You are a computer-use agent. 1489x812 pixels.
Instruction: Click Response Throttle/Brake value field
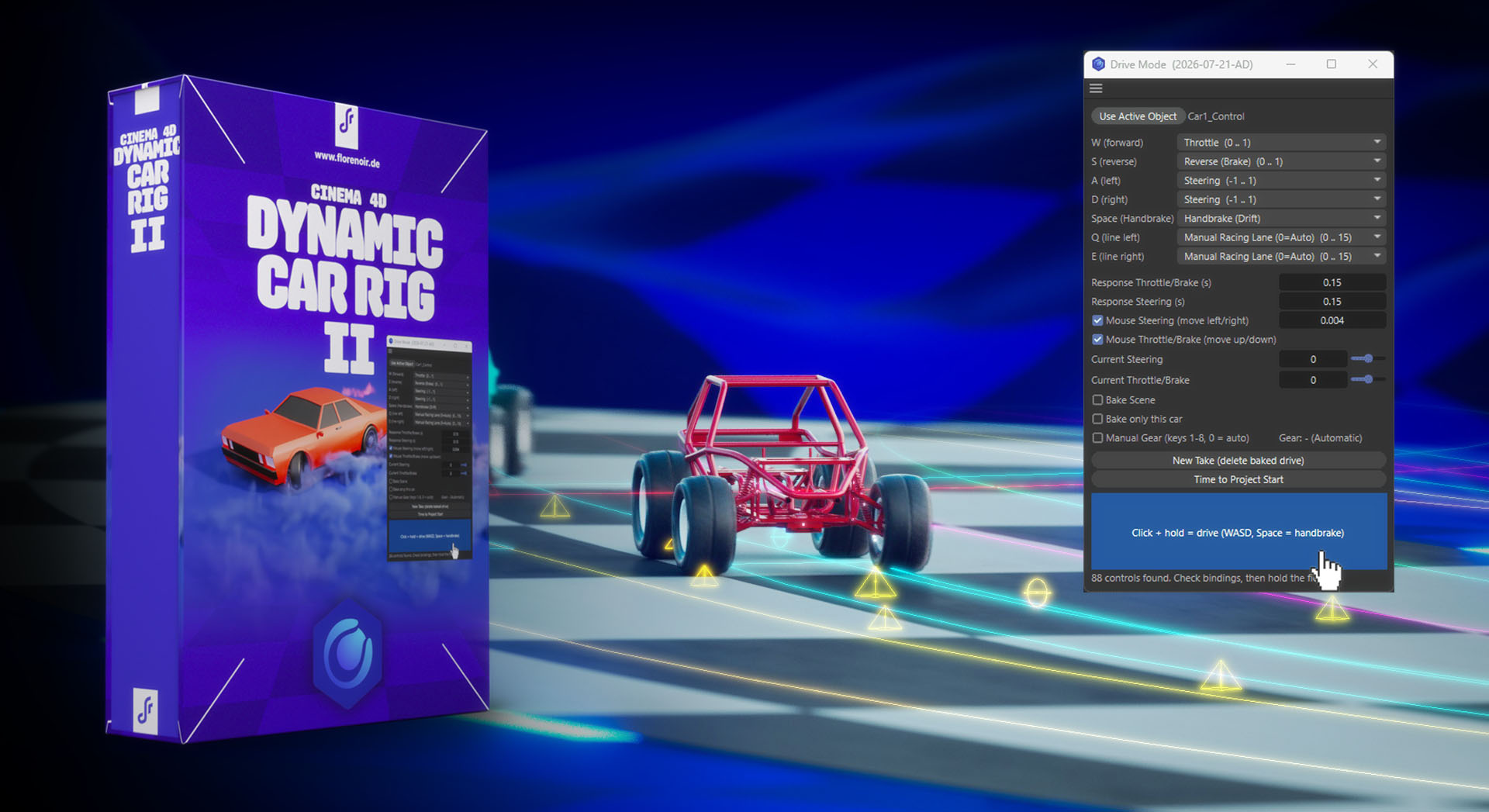coord(1332,282)
